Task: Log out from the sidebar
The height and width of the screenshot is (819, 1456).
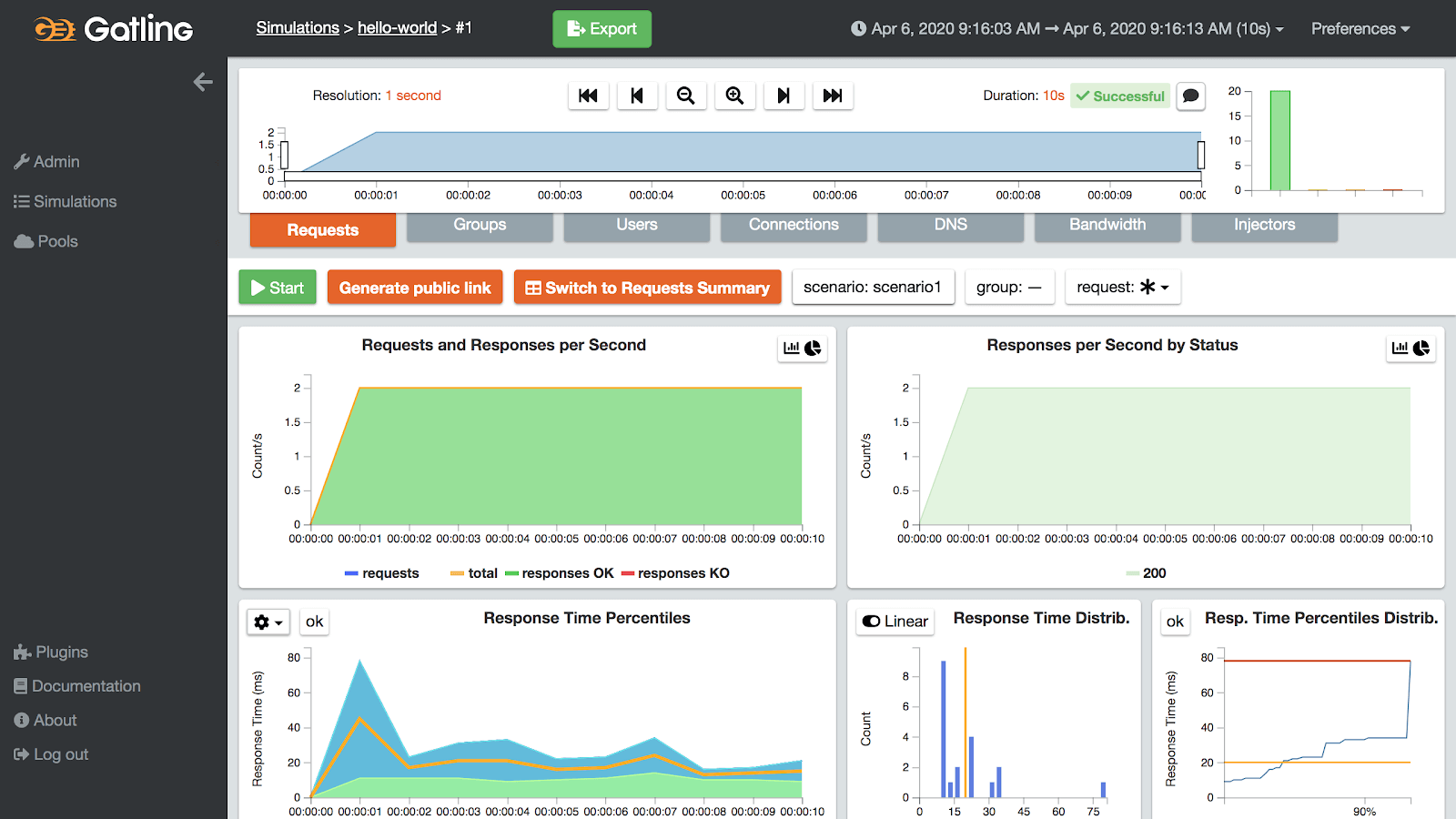Action: [x=51, y=754]
